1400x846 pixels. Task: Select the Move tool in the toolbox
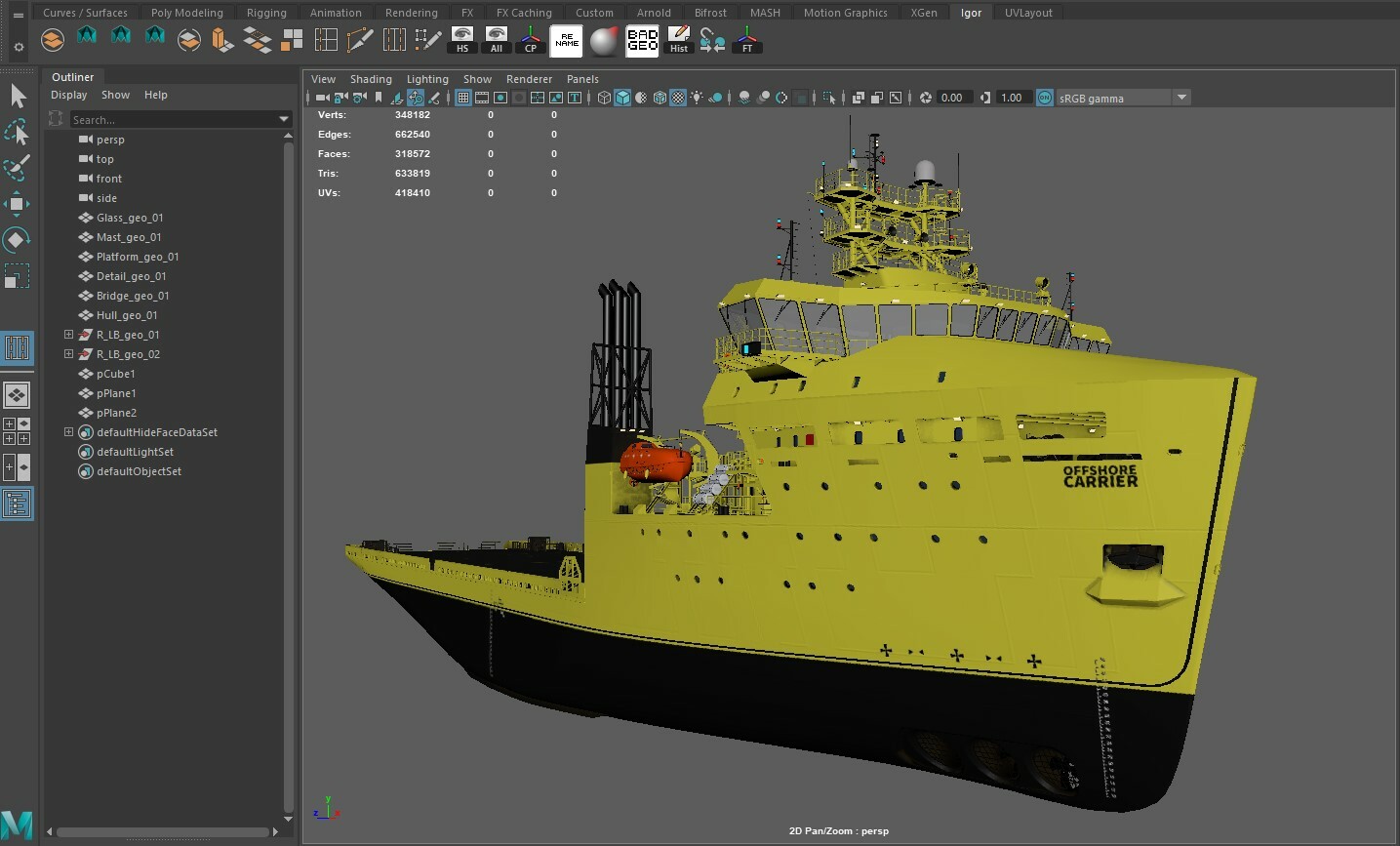point(17,204)
